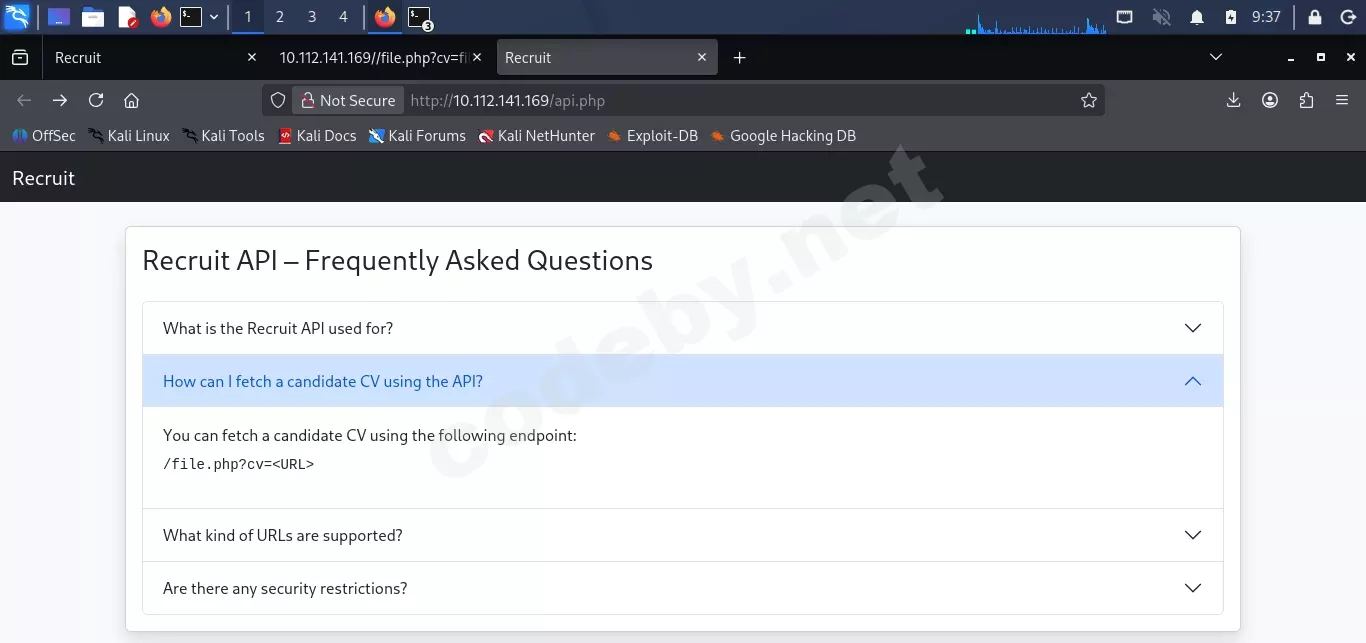Reload the current page

tap(96, 100)
